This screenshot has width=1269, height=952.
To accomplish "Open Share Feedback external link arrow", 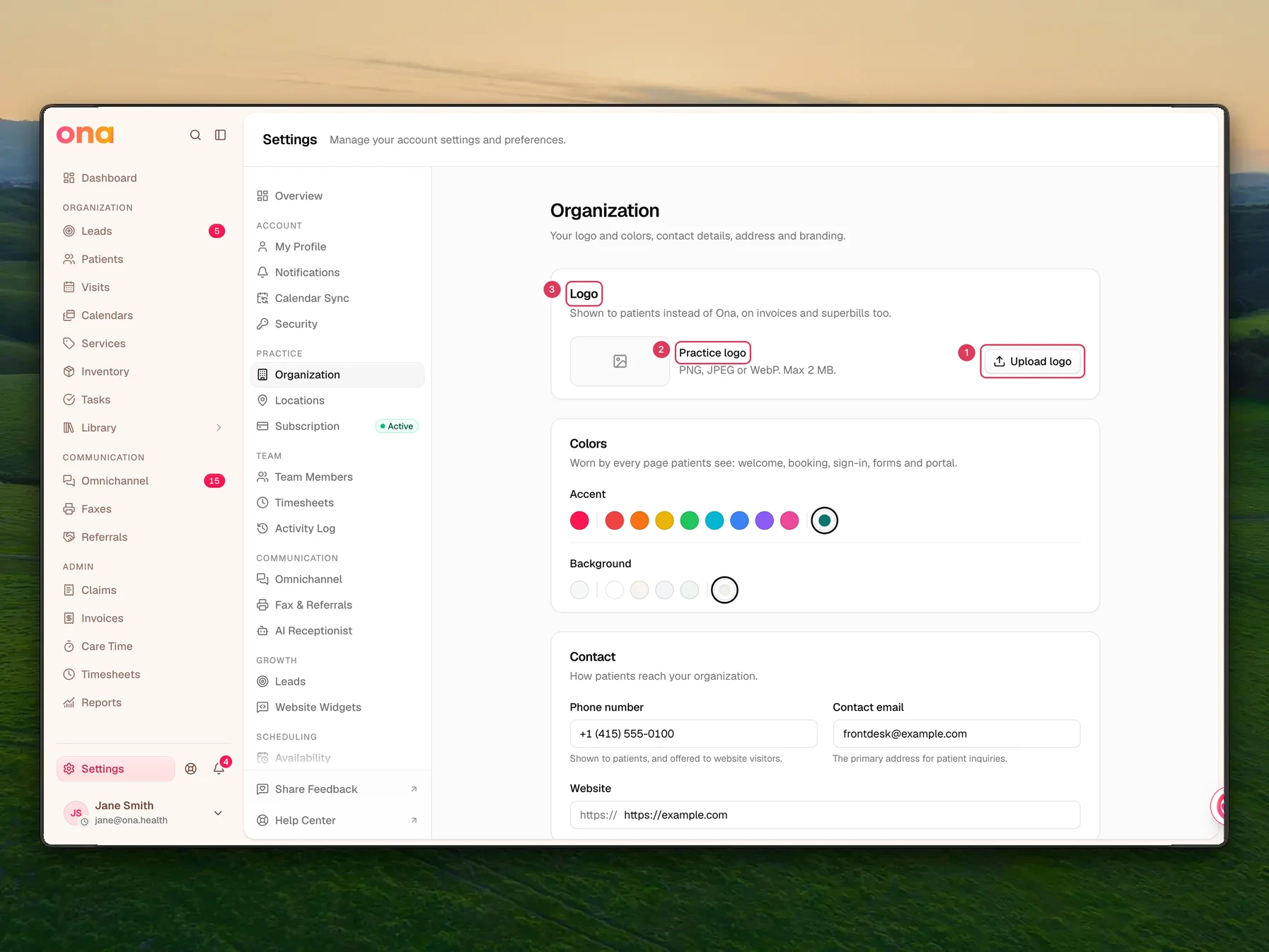I will pyautogui.click(x=414, y=789).
